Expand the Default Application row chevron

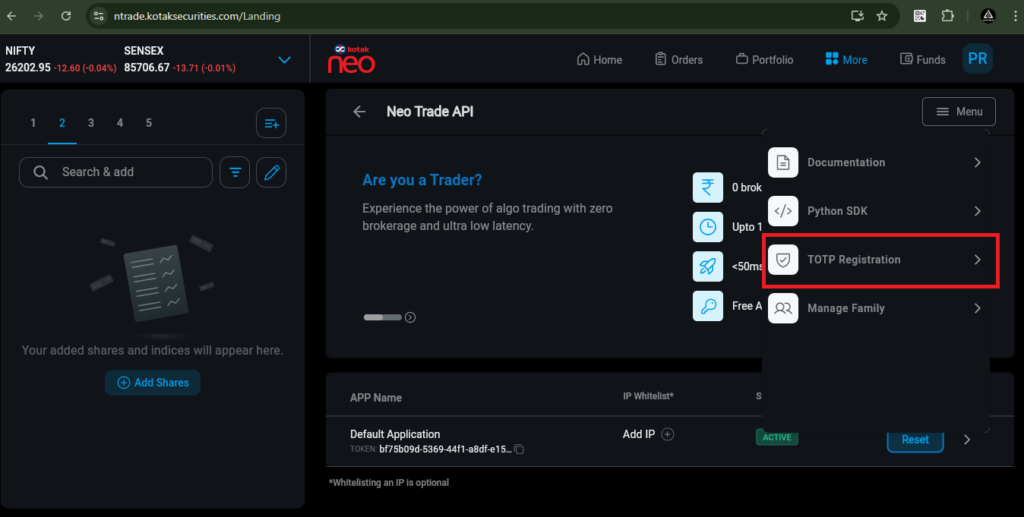[966, 439]
